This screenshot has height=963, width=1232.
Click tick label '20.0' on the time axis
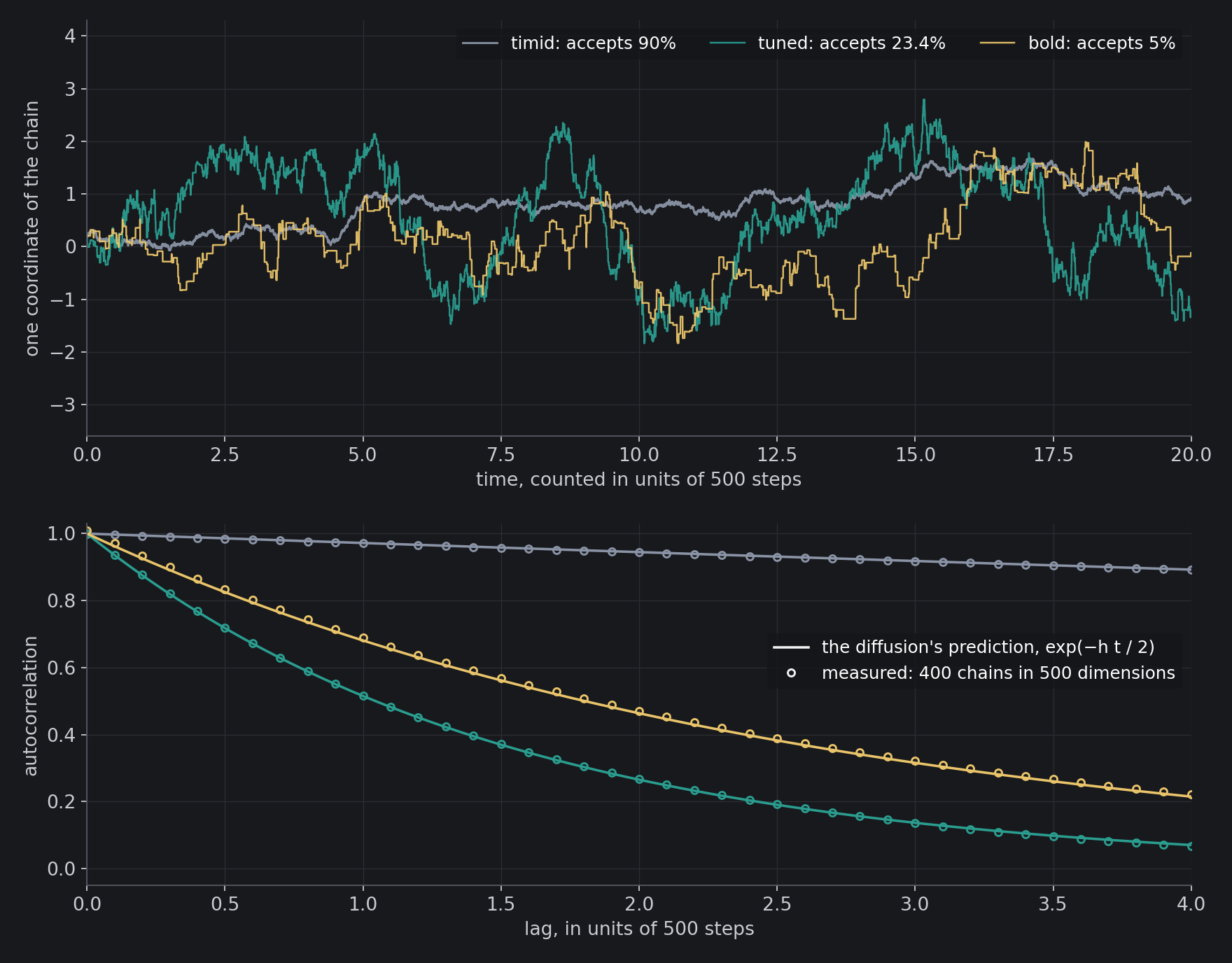click(1191, 455)
